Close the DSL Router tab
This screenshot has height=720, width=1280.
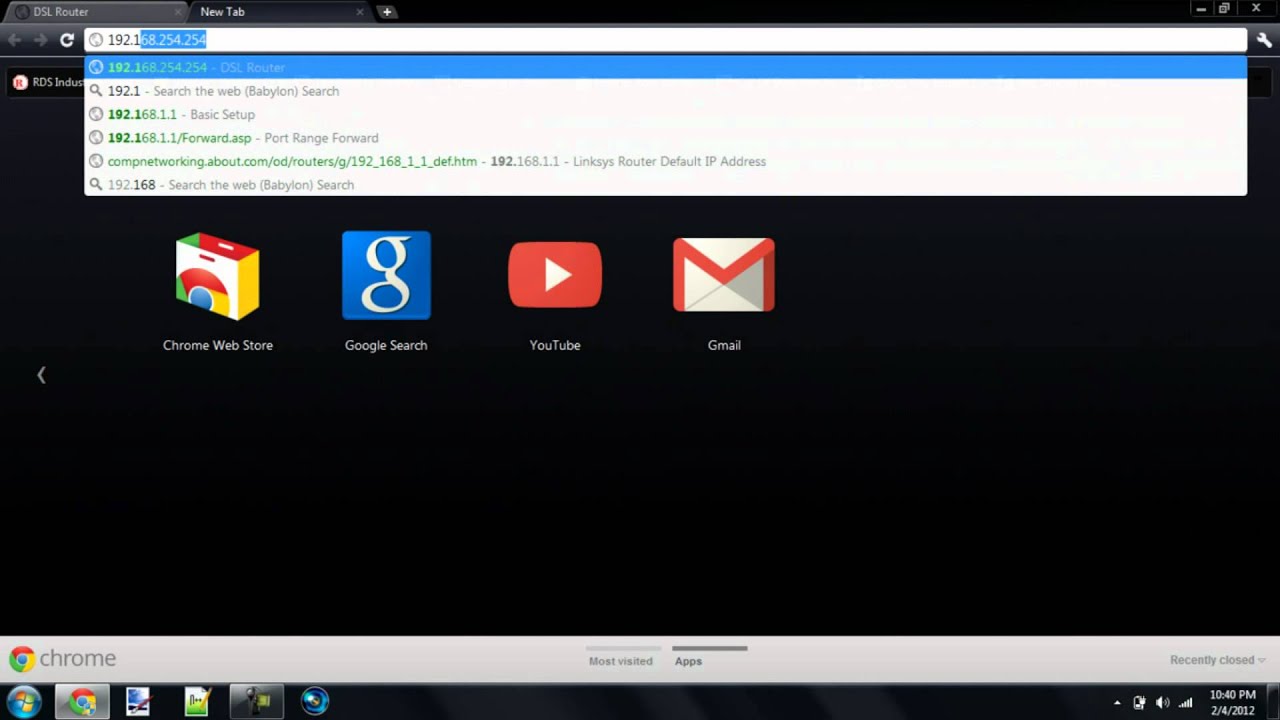click(178, 12)
